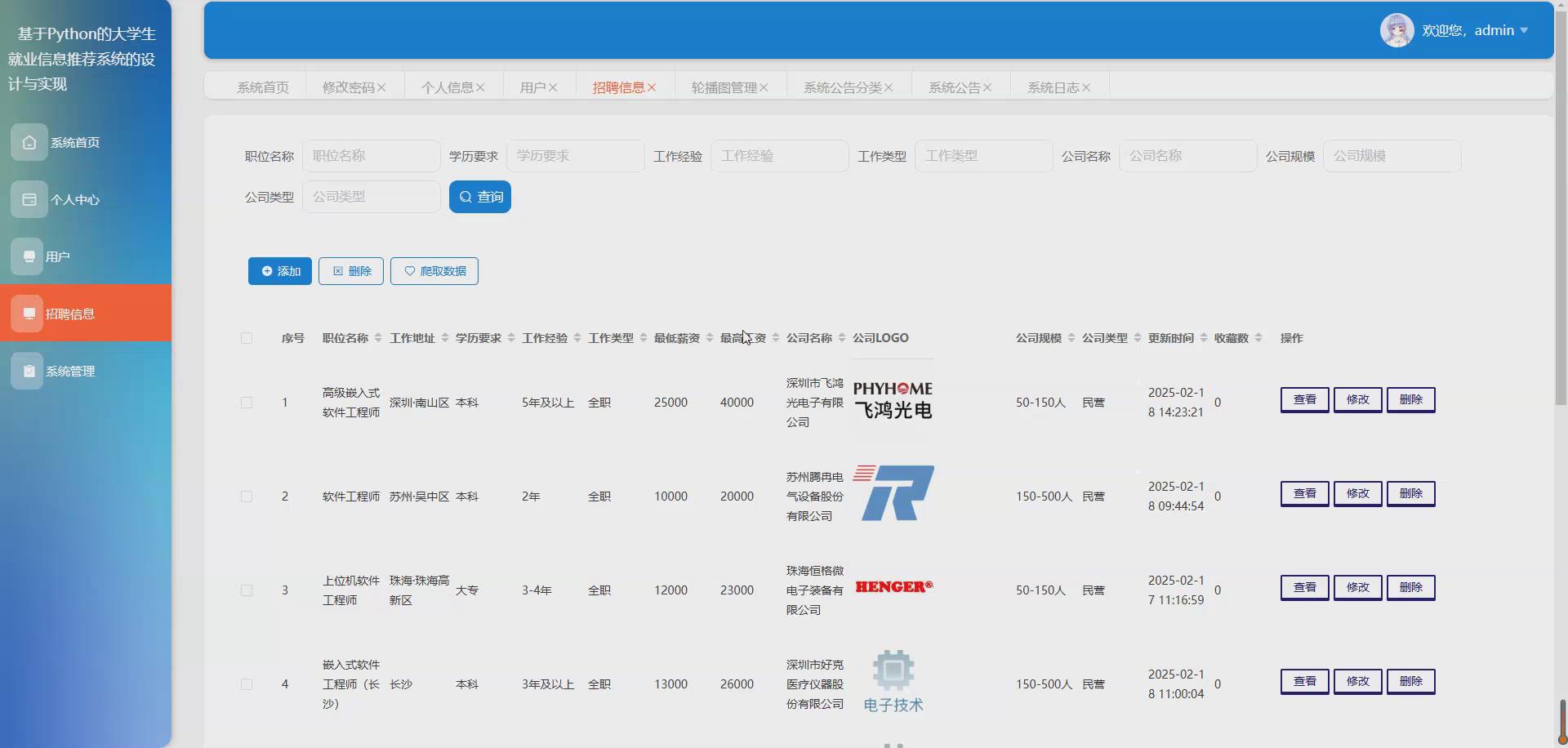Click the 个人中心 sidebar icon
This screenshot has width=1568, height=748.
(29, 198)
